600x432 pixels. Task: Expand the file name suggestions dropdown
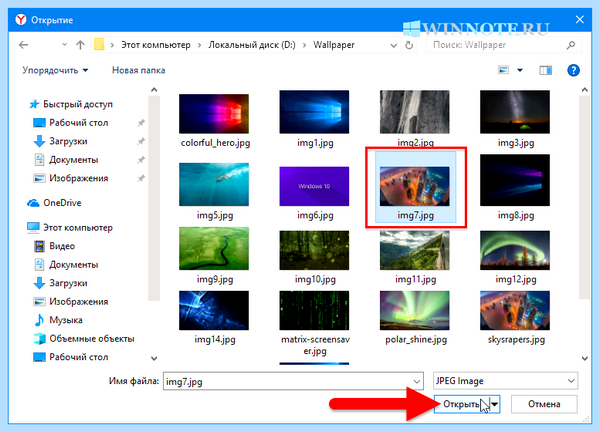click(417, 381)
